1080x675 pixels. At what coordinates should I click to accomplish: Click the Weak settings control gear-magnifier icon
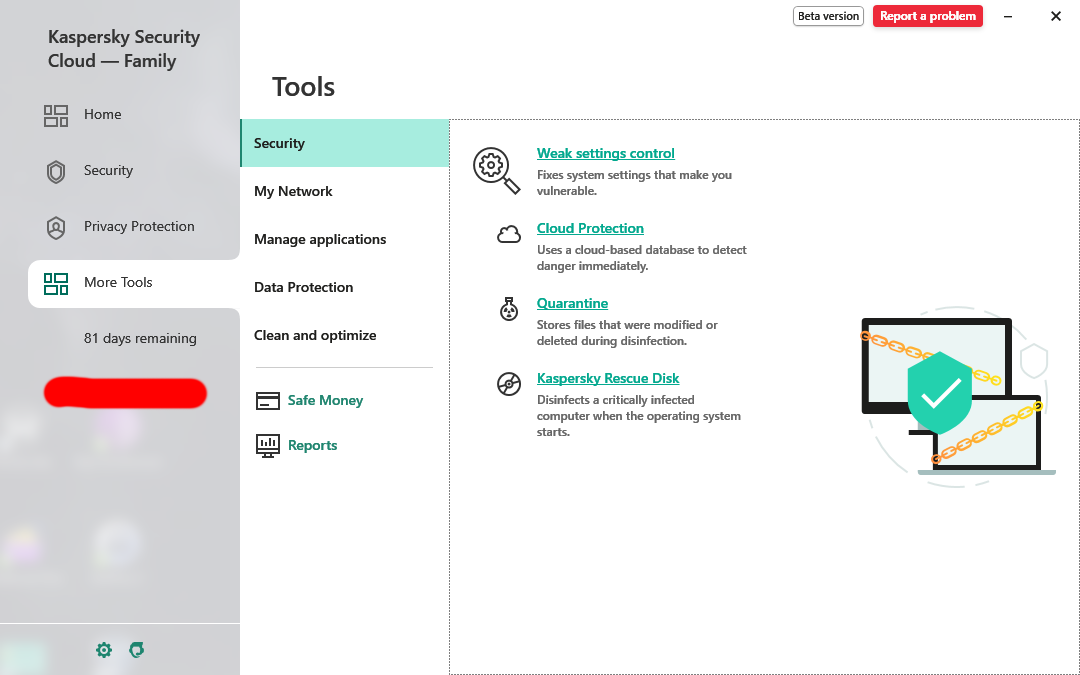pos(496,170)
